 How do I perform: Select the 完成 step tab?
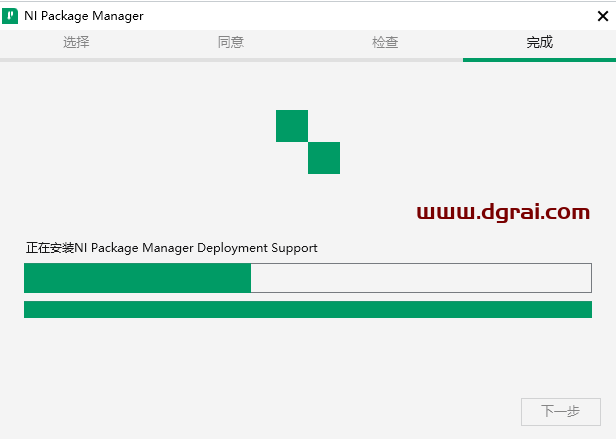539,42
